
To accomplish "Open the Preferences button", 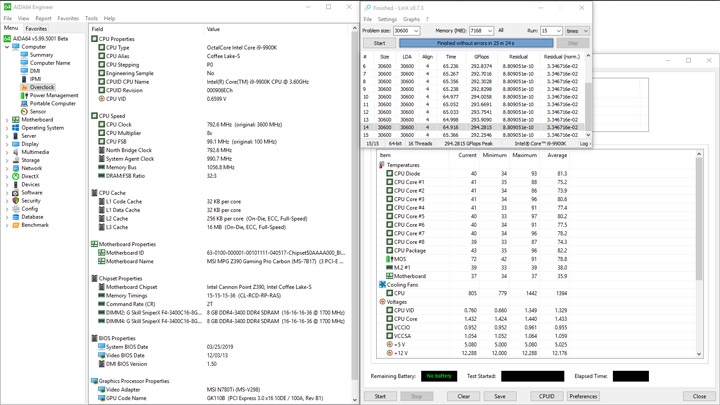I will 583,396.
